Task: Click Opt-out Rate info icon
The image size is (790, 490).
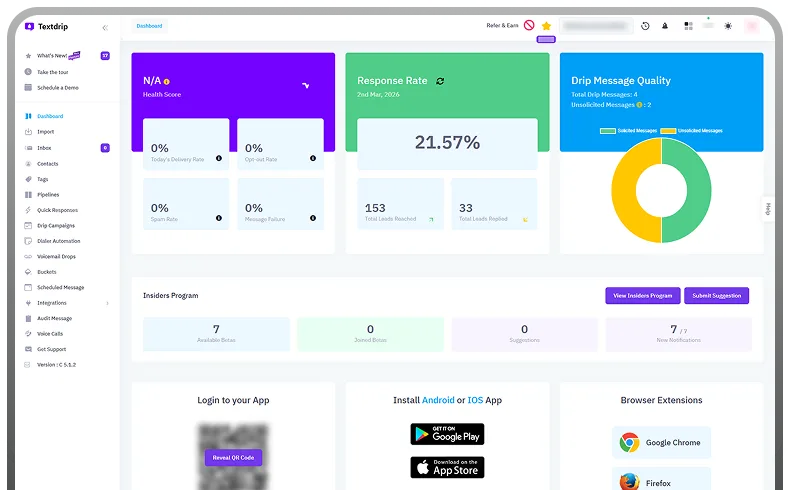Action: click(313, 158)
